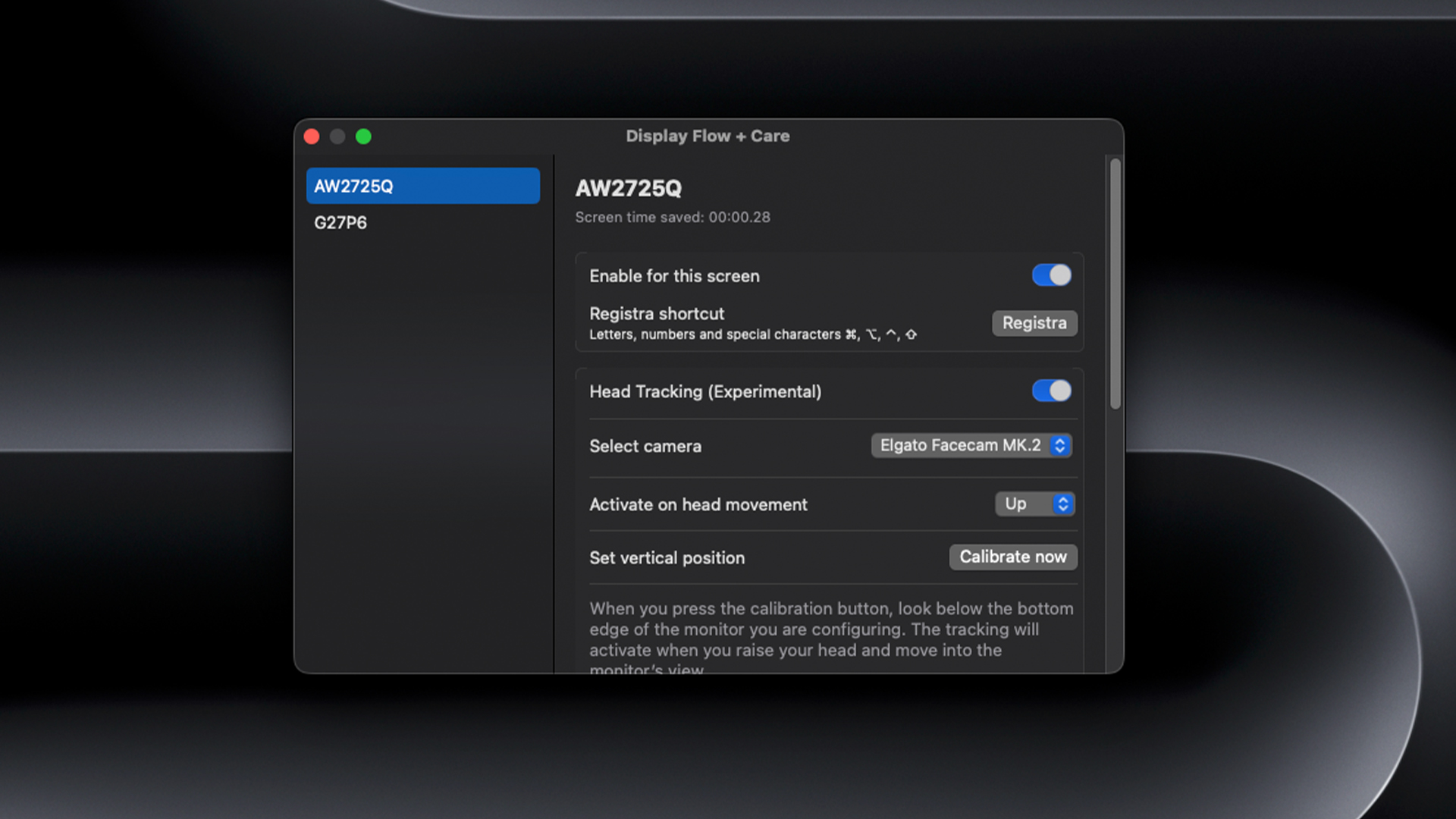
Task: Toggle Enable for this screen switch
Action: (1051, 275)
